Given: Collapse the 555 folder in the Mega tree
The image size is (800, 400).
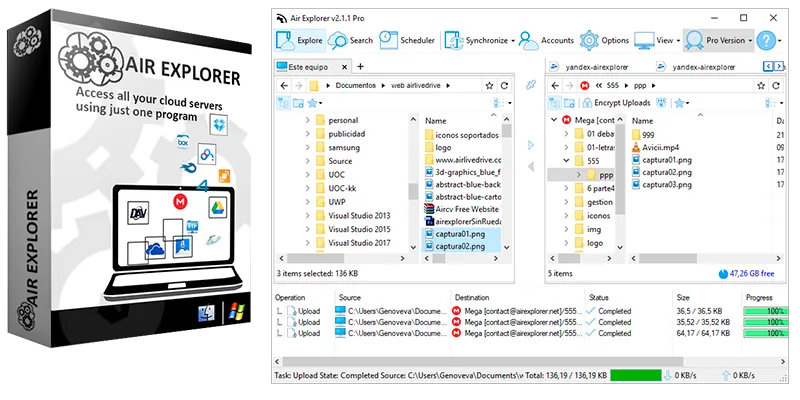Looking at the screenshot, I should (566, 161).
